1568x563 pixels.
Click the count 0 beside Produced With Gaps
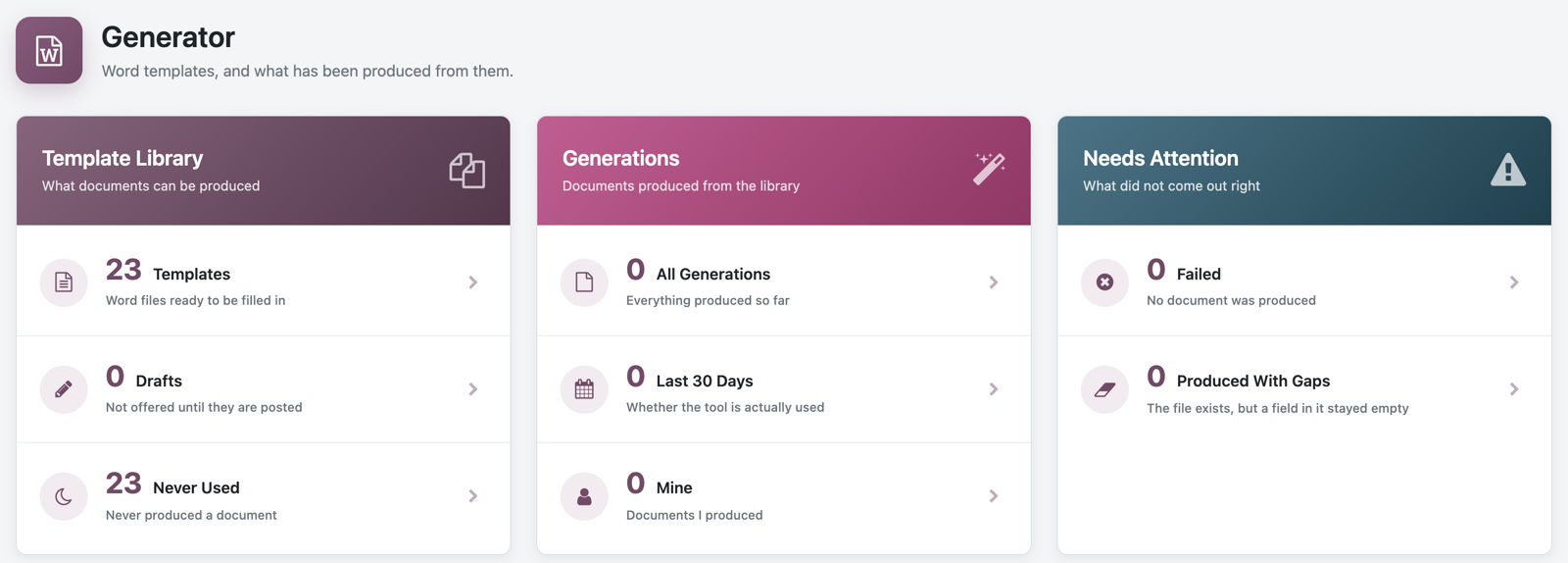(1155, 377)
